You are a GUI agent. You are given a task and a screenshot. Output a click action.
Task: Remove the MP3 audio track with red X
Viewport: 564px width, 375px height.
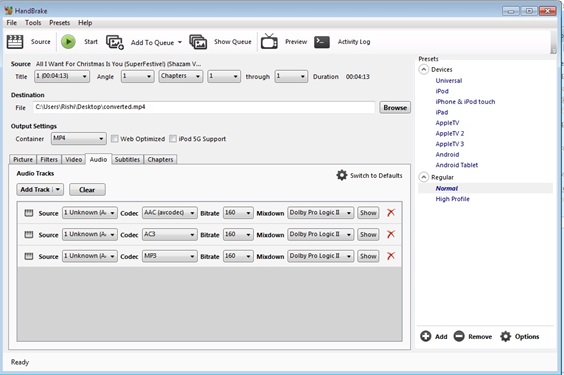coord(391,256)
